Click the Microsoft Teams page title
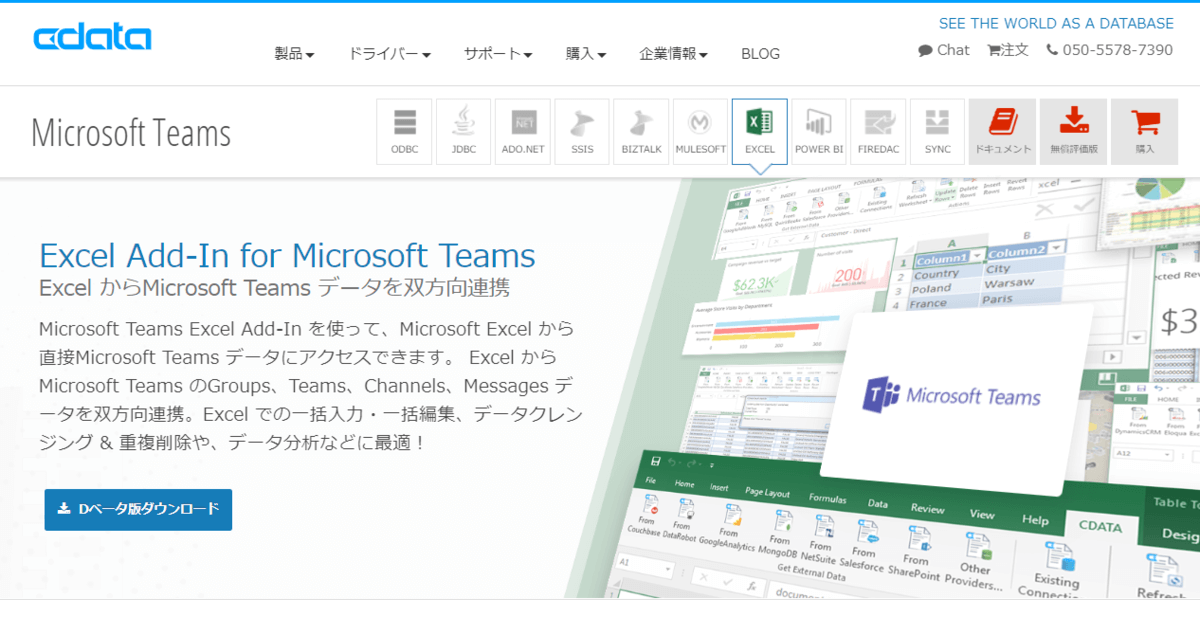1200x635 pixels. tap(131, 133)
